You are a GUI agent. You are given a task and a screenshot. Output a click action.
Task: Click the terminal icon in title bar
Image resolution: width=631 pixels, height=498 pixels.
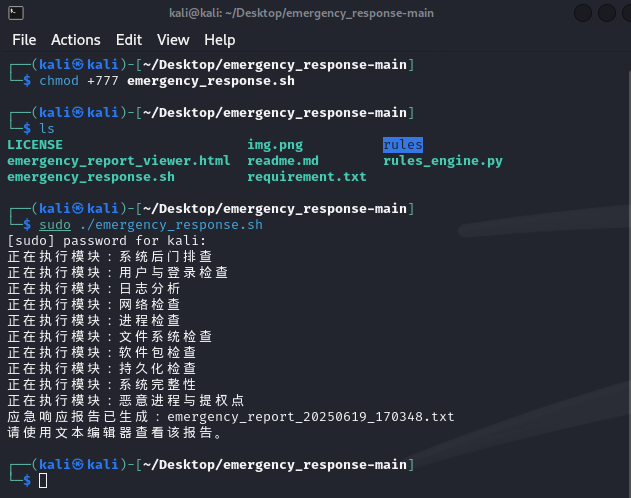[16, 13]
